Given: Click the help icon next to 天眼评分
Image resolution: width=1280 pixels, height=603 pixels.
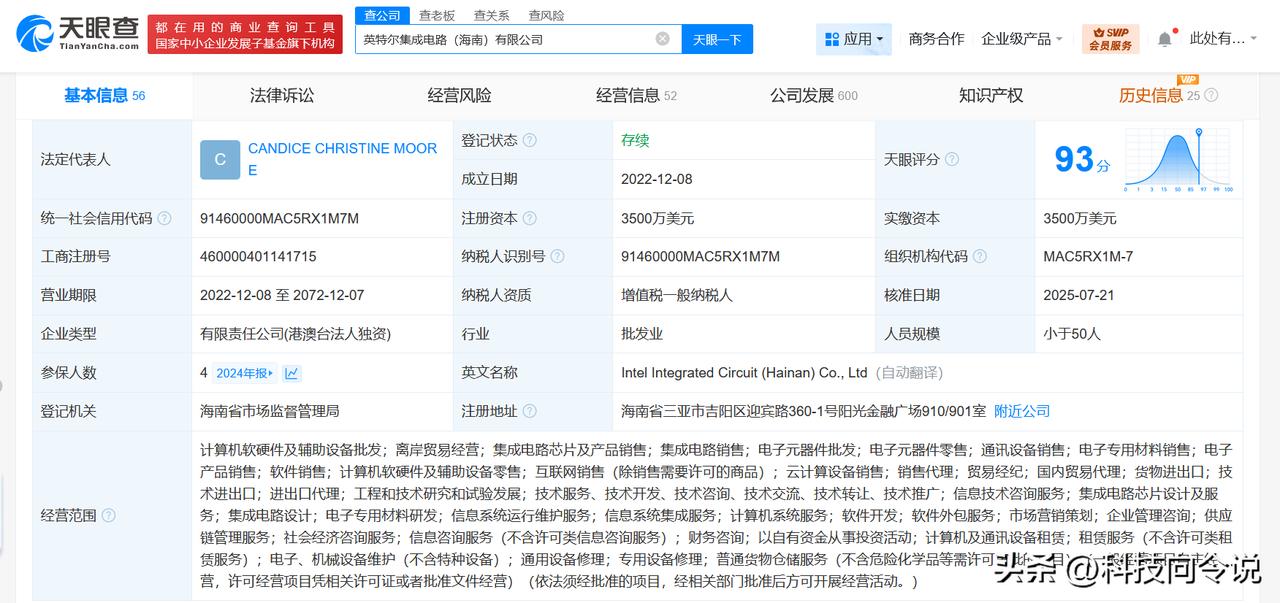Looking at the screenshot, I should [952, 160].
